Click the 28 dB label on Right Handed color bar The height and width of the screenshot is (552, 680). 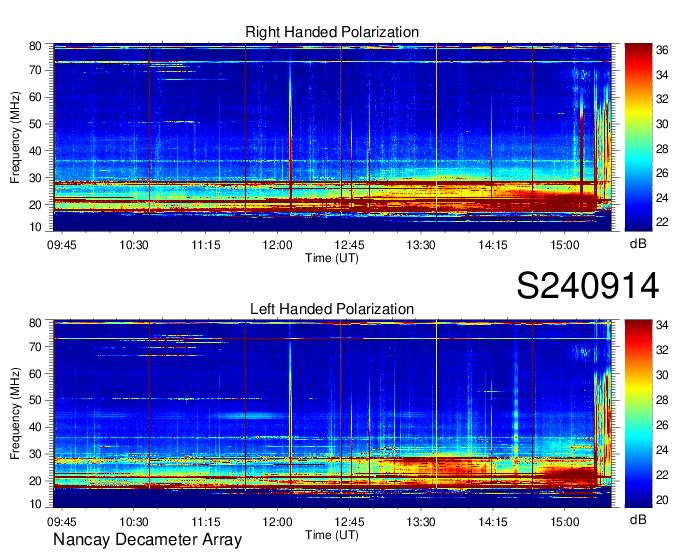tap(662, 149)
